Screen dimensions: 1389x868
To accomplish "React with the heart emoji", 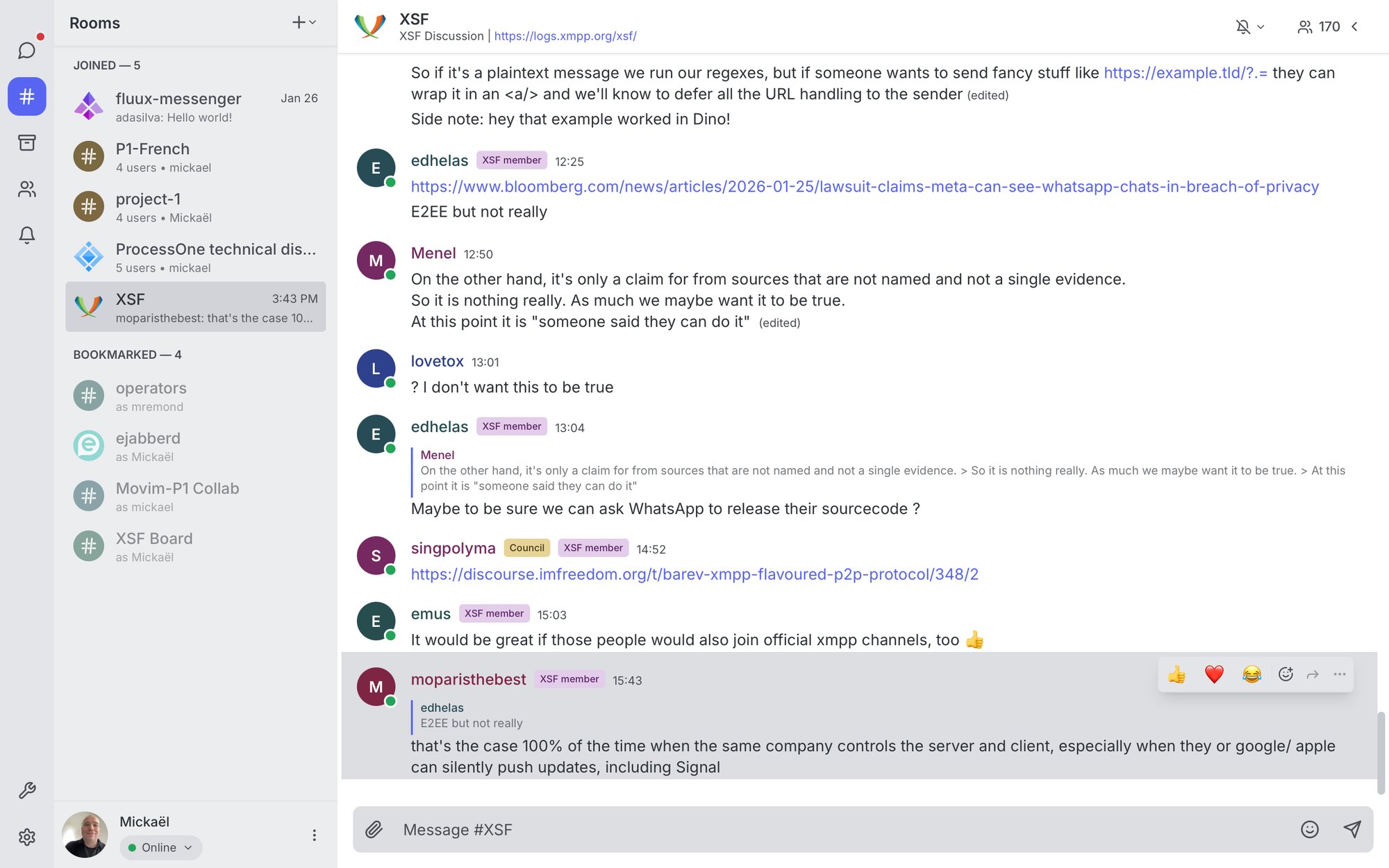I will coord(1214,674).
